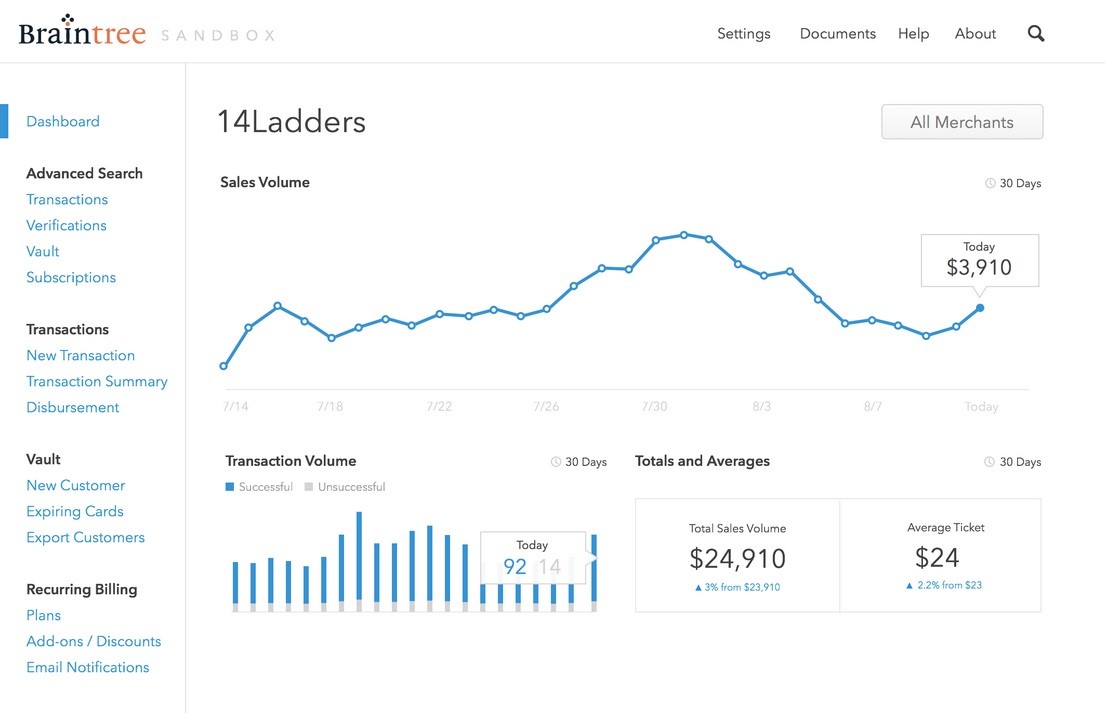Click the clock icon beside Totals and Averages 30 Days

(x=989, y=461)
